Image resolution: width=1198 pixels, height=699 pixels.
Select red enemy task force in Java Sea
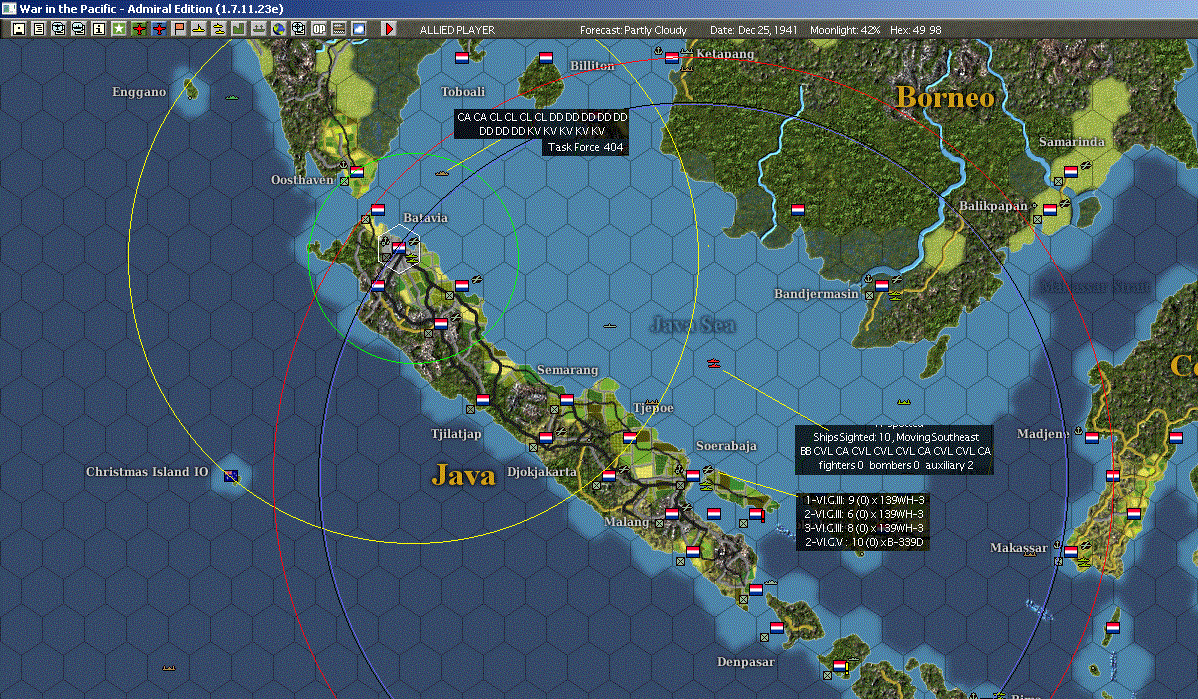coord(714,363)
